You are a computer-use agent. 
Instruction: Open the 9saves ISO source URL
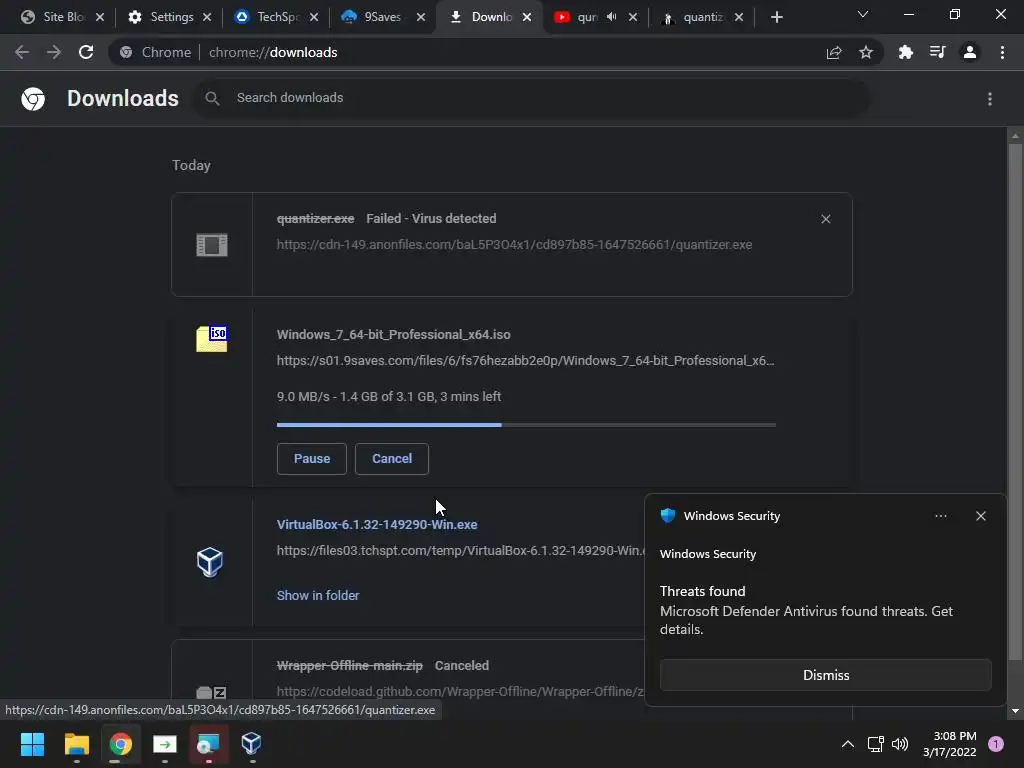[526, 360]
